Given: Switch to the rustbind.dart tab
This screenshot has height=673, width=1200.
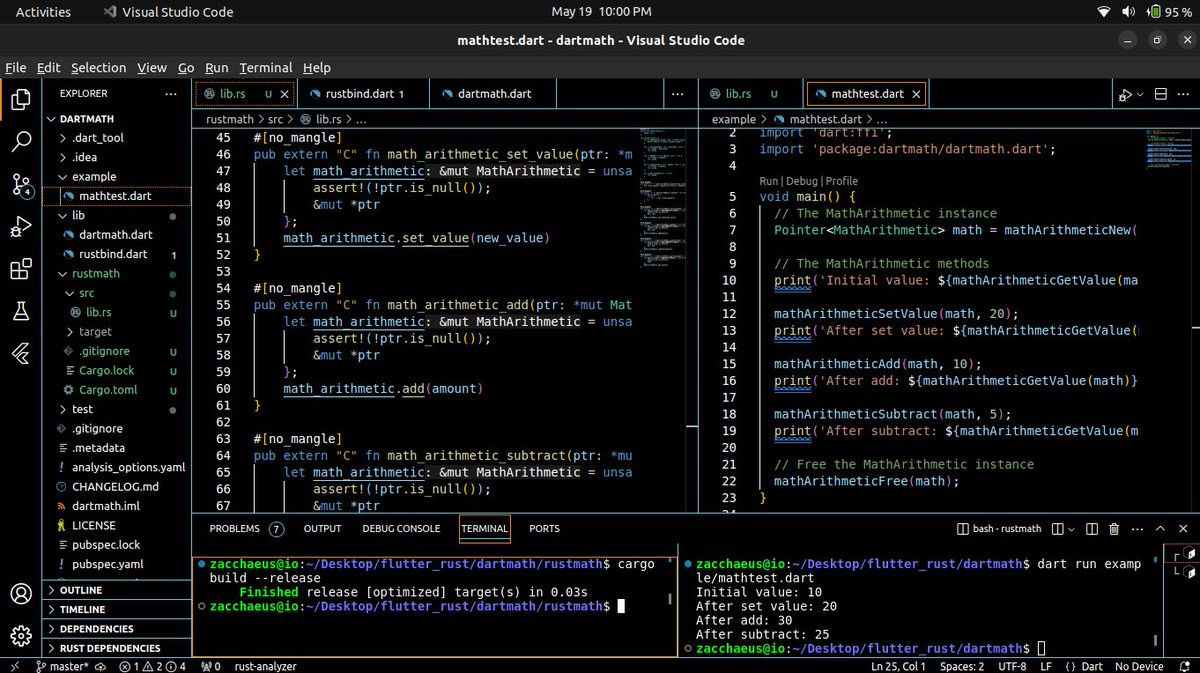Looking at the screenshot, I should click(364, 94).
